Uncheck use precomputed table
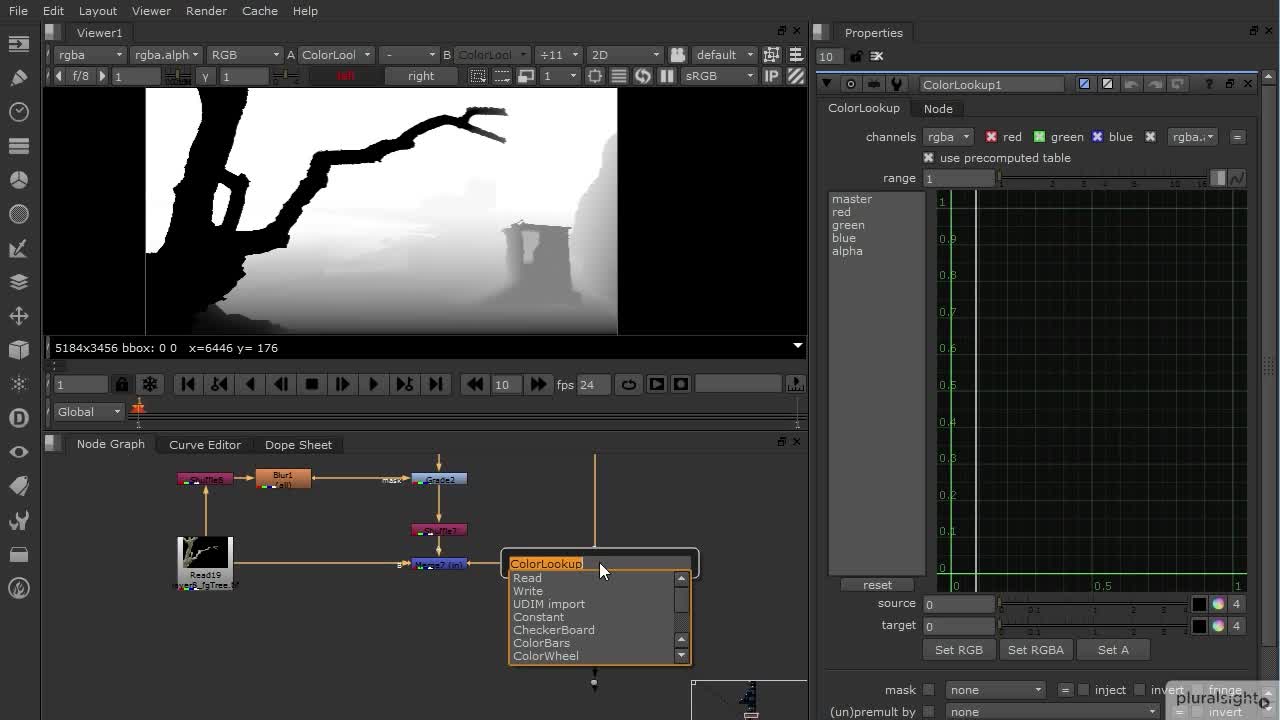This screenshot has width=1280, height=720. (928, 158)
